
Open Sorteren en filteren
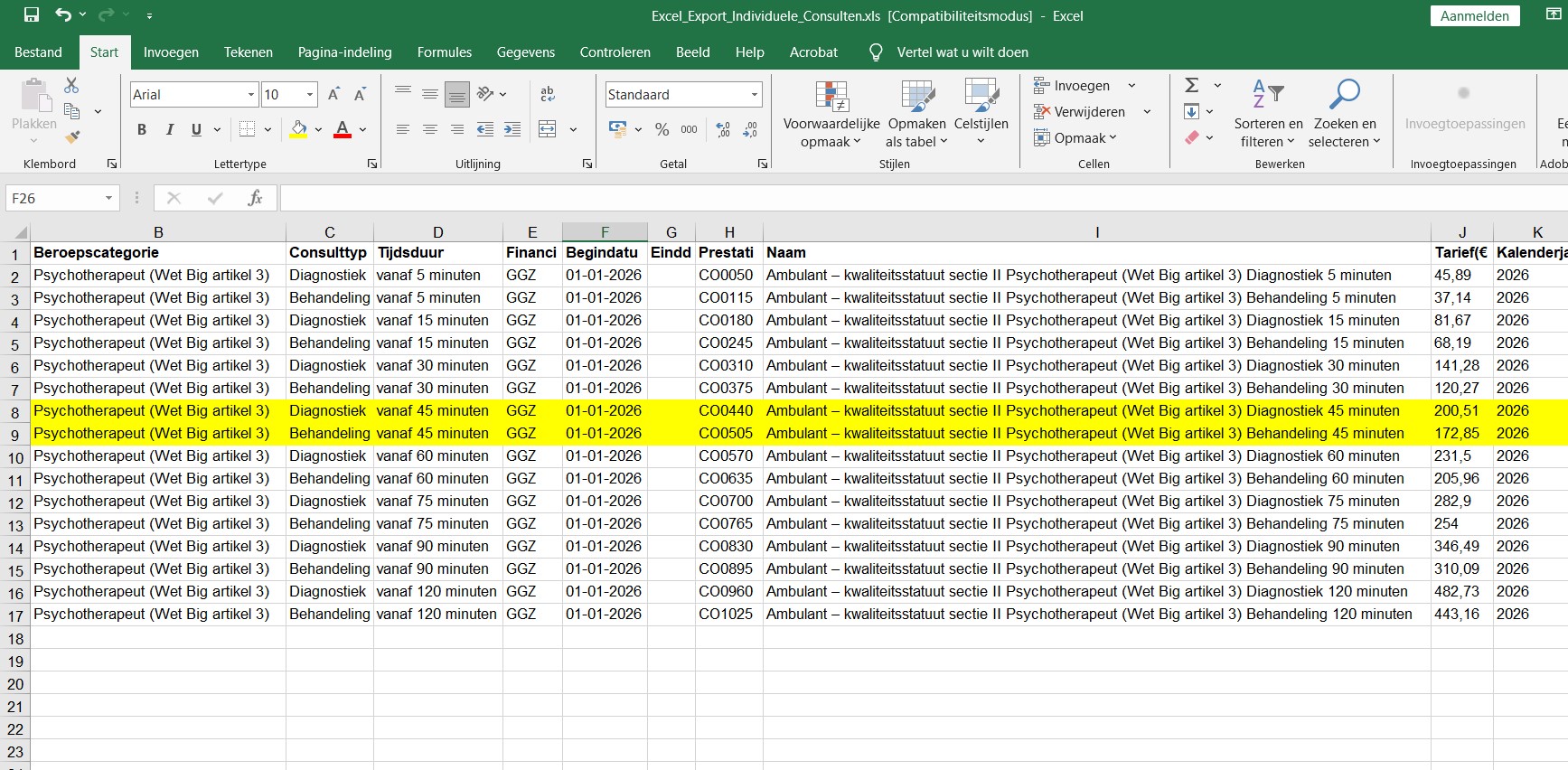(x=1268, y=113)
